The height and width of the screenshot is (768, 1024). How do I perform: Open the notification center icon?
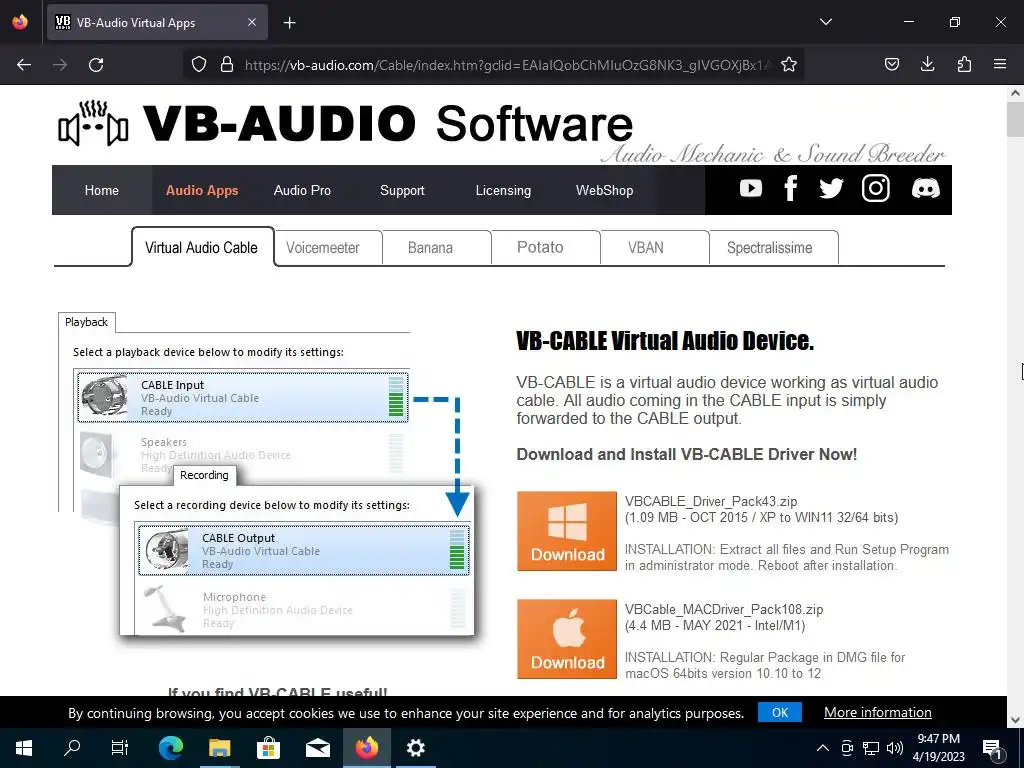993,748
